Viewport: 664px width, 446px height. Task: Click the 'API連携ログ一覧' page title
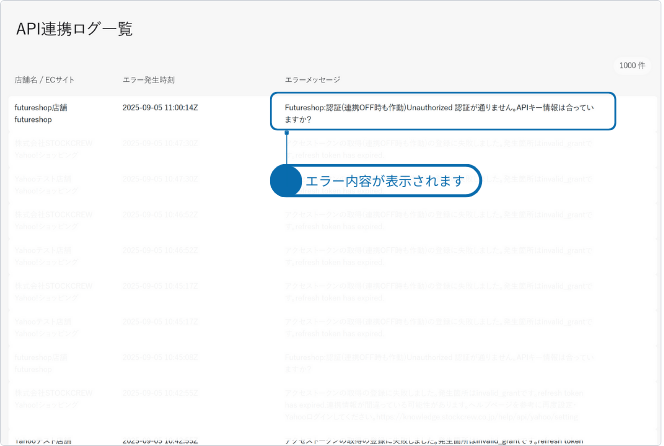tap(74, 29)
